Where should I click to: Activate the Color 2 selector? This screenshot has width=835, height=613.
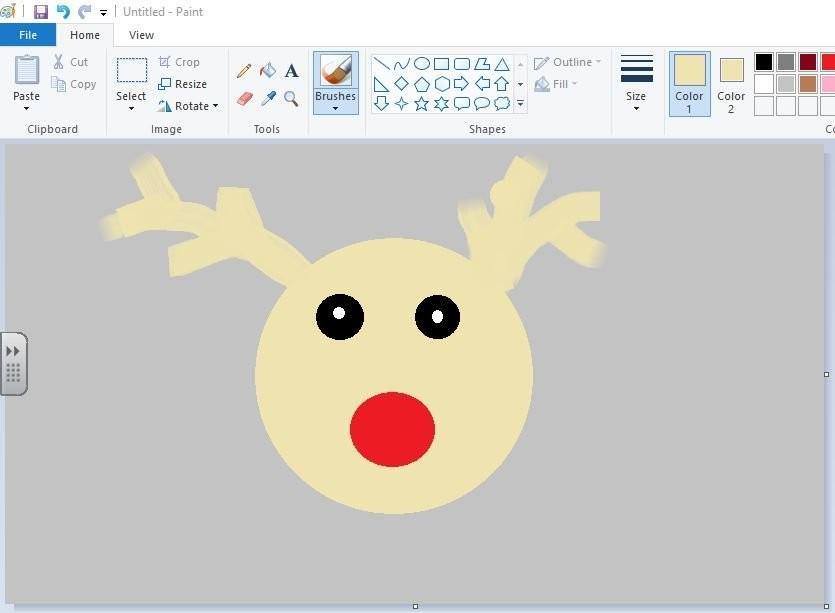pyautogui.click(x=731, y=82)
